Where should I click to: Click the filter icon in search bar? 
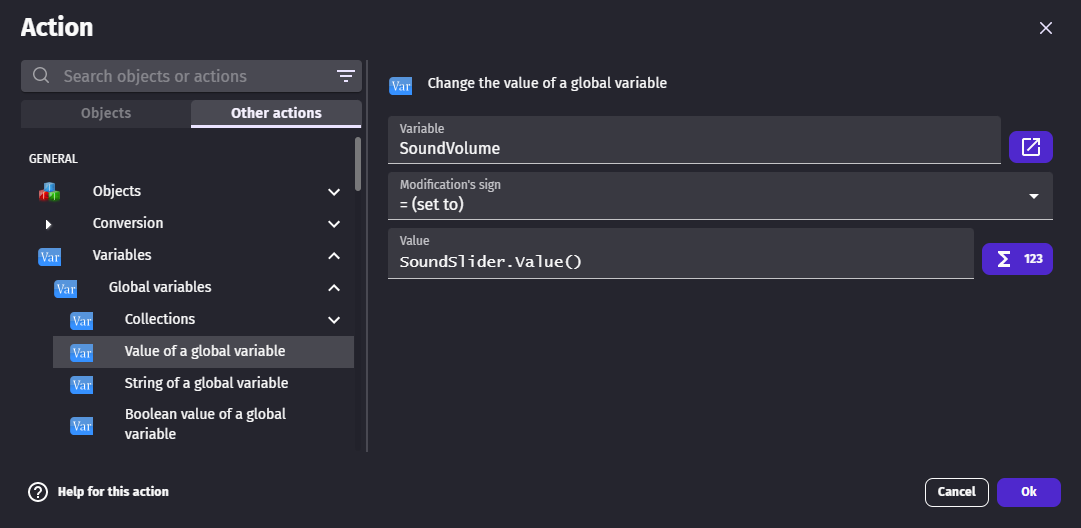346,76
